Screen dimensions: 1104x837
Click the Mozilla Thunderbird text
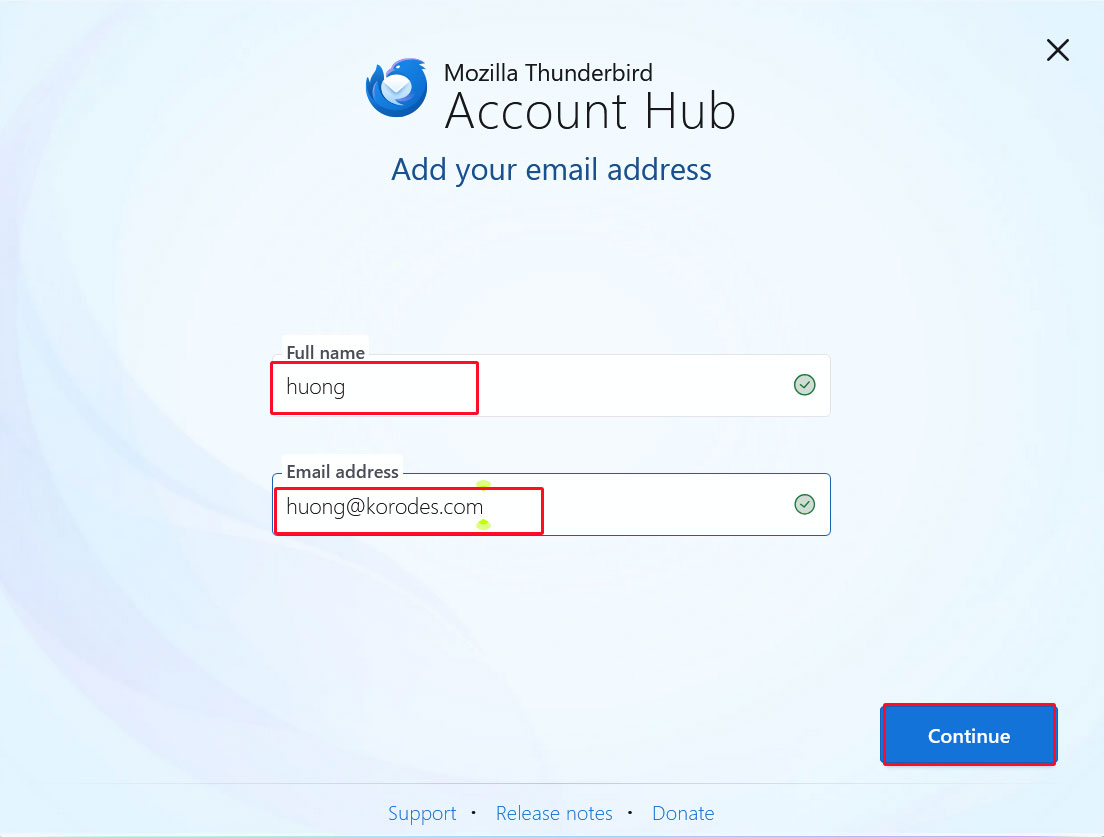click(548, 73)
